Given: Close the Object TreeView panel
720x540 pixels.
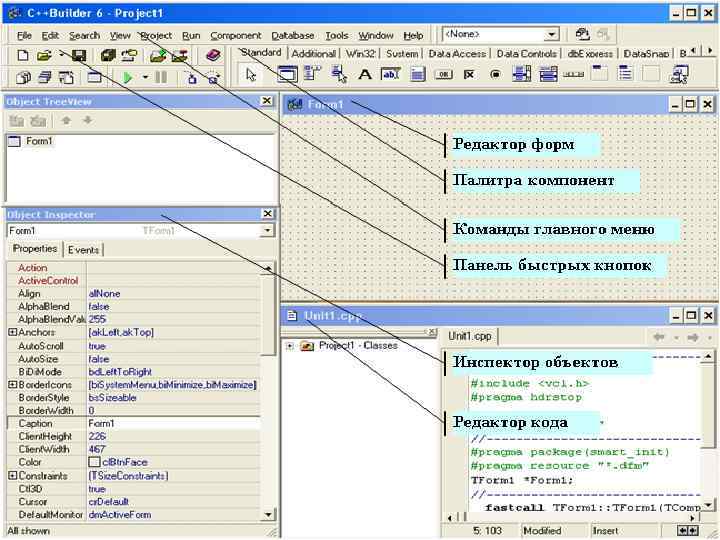Looking at the screenshot, I should coord(267,101).
